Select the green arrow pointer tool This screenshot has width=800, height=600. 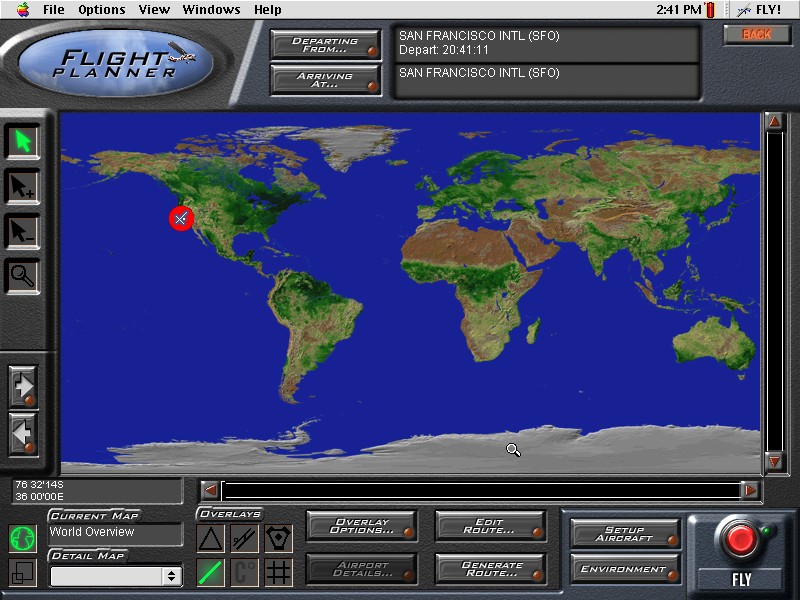[x=22, y=141]
